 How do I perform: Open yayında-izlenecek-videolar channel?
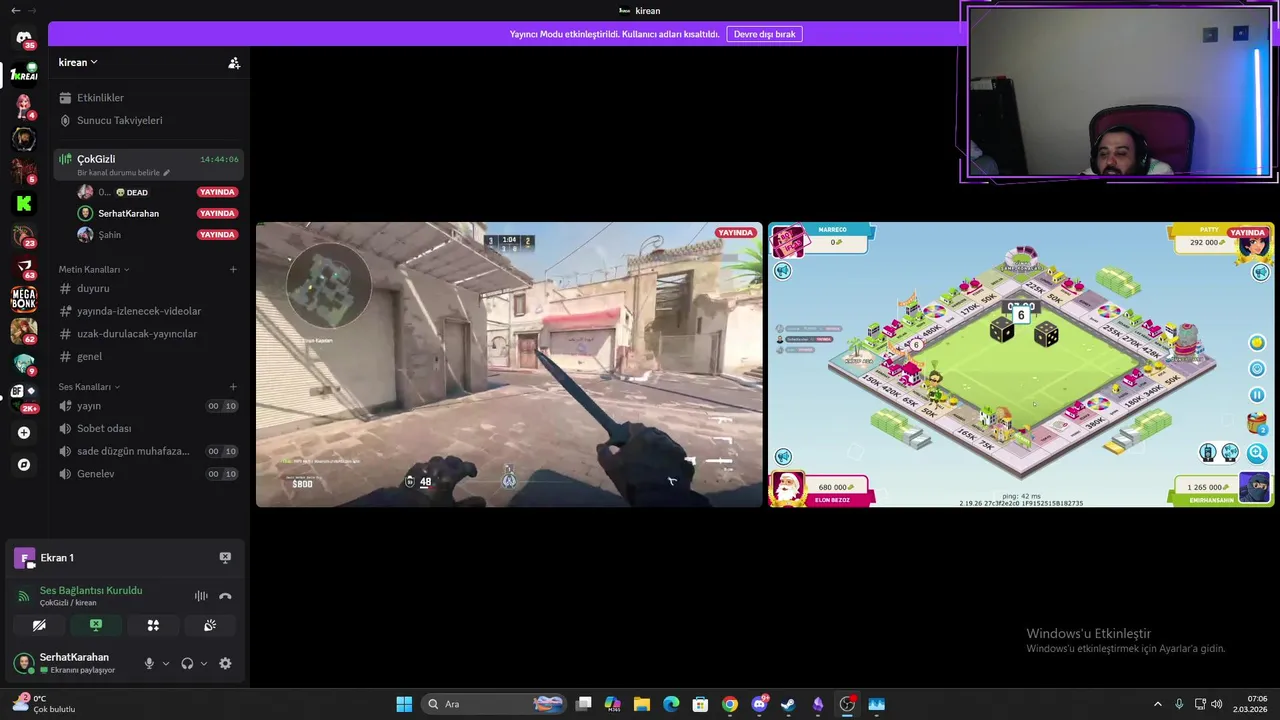(148, 311)
